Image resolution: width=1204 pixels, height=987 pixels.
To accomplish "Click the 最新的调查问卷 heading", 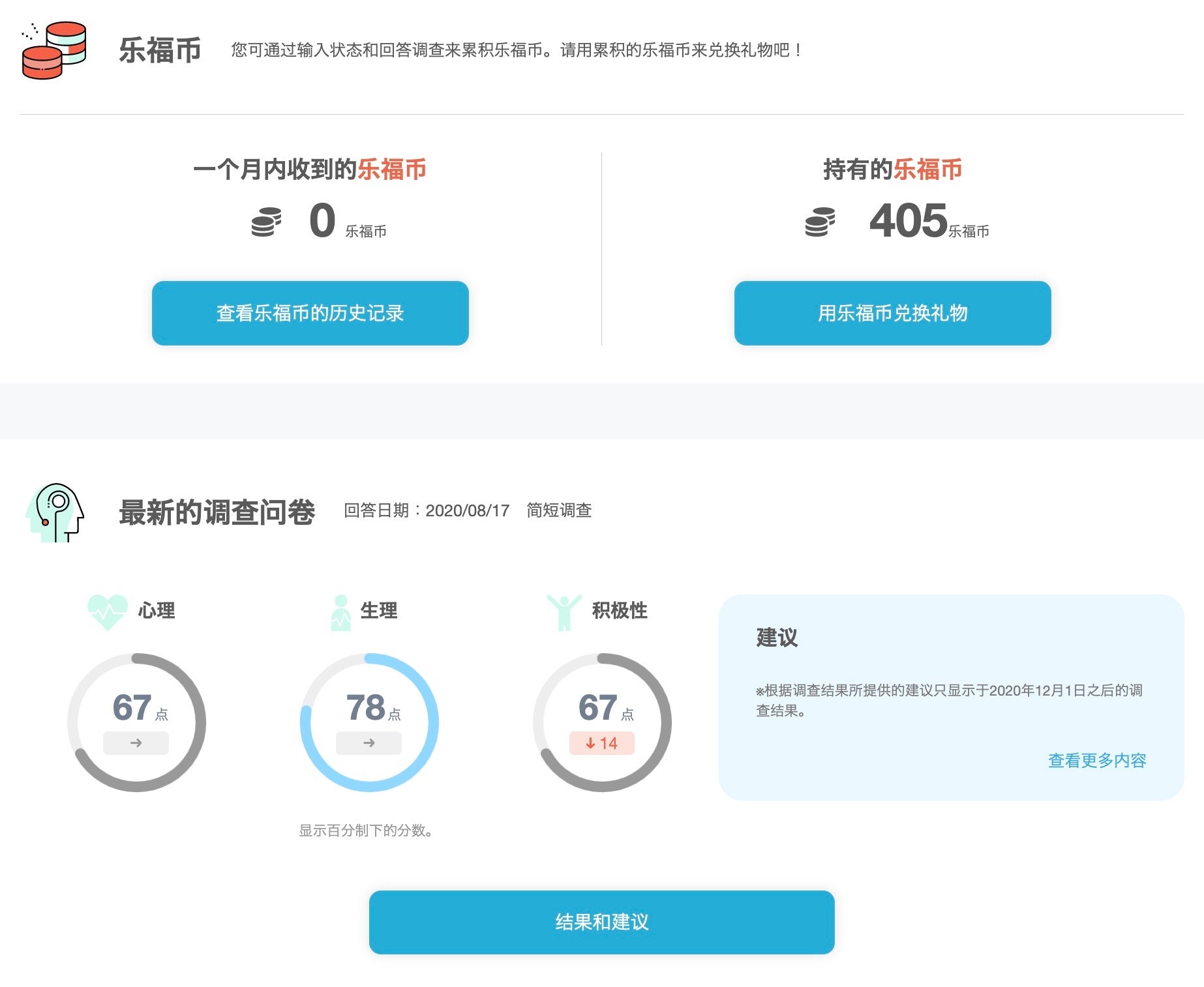I will point(217,512).
